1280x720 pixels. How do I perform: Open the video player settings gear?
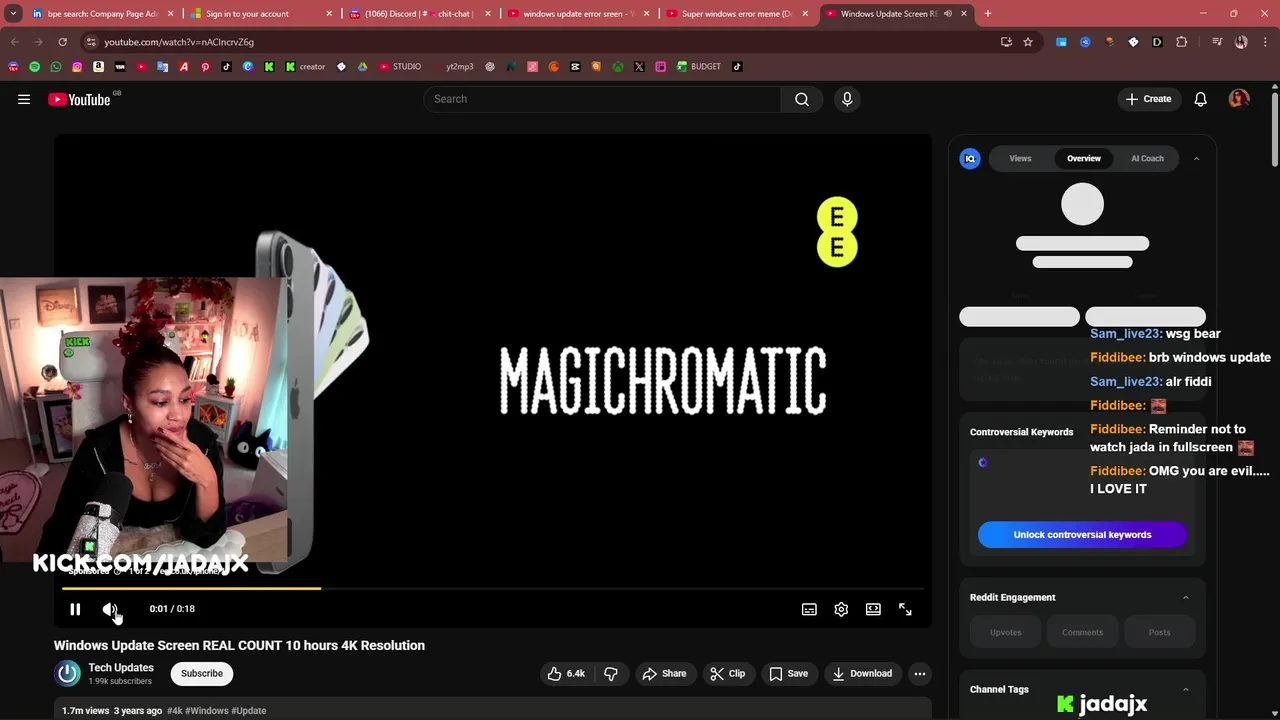click(x=841, y=609)
